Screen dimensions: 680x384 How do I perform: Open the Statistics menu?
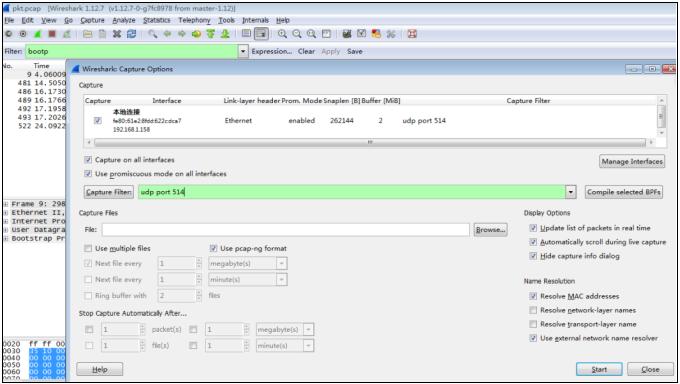(157, 20)
